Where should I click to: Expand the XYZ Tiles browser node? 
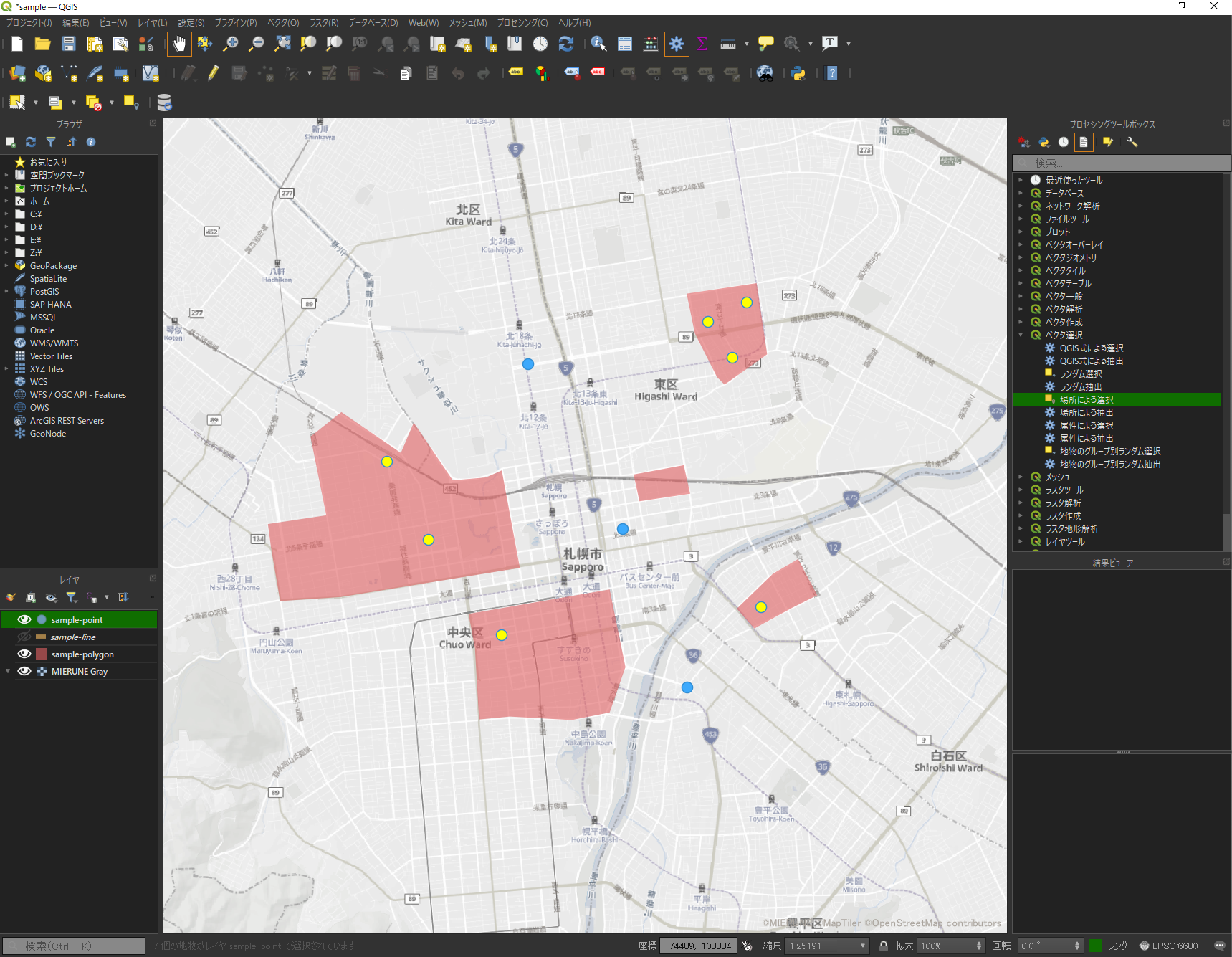point(6,368)
